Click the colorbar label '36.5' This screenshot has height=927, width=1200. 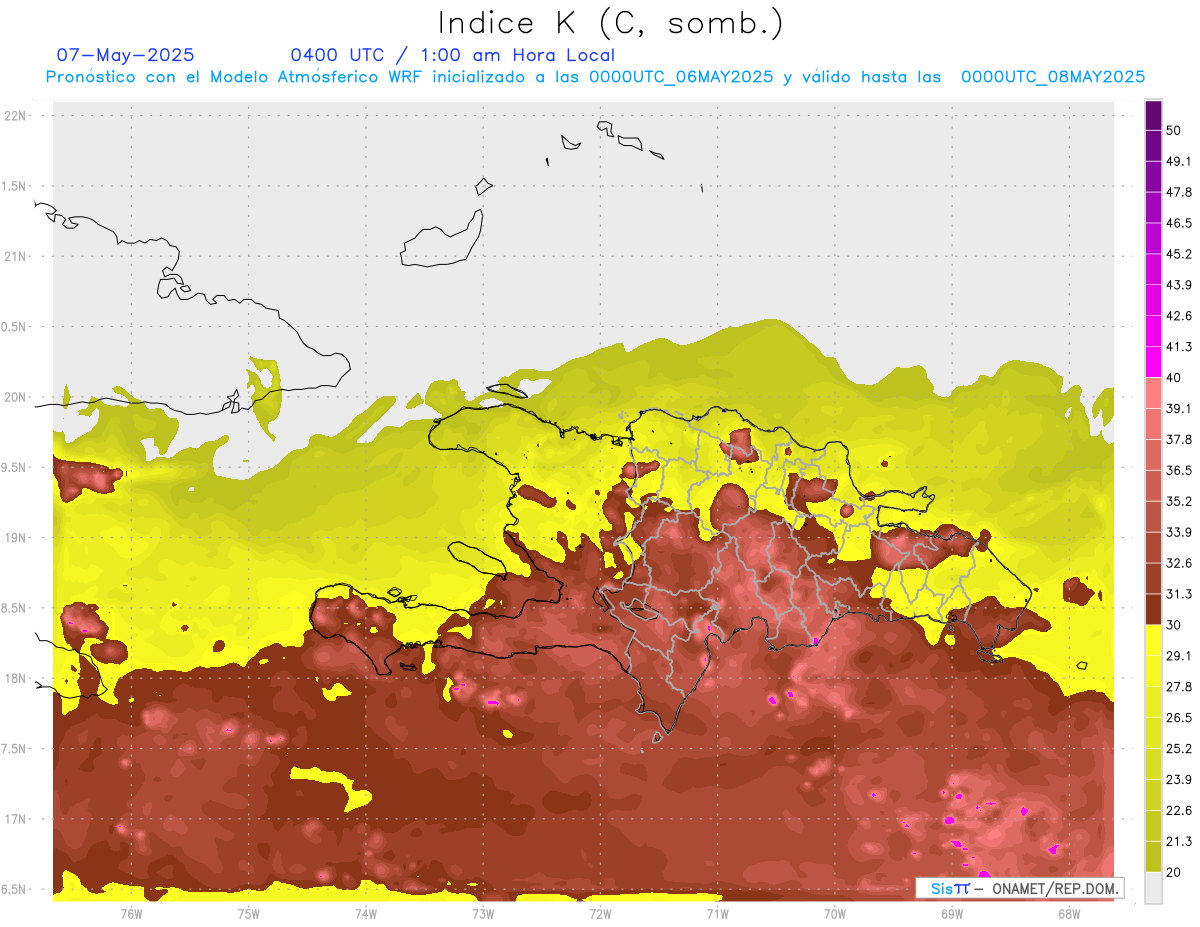(x=1178, y=470)
